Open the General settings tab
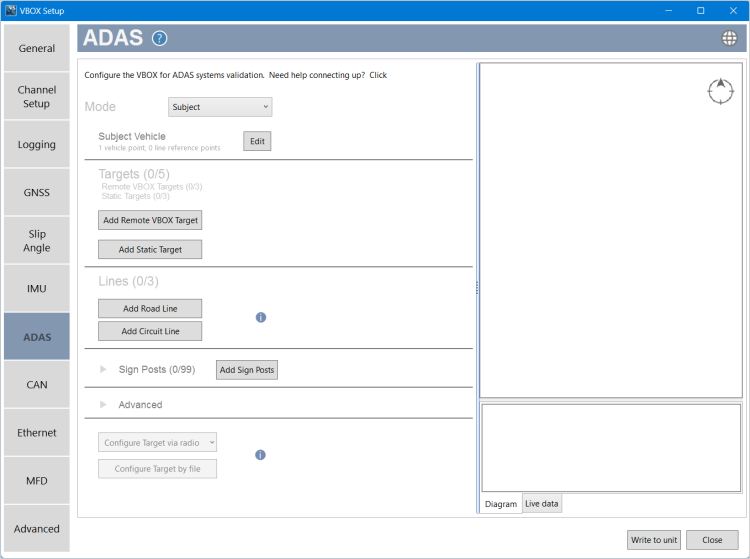Image resolution: width=750 pixels, height=559 pixels. 37,48
